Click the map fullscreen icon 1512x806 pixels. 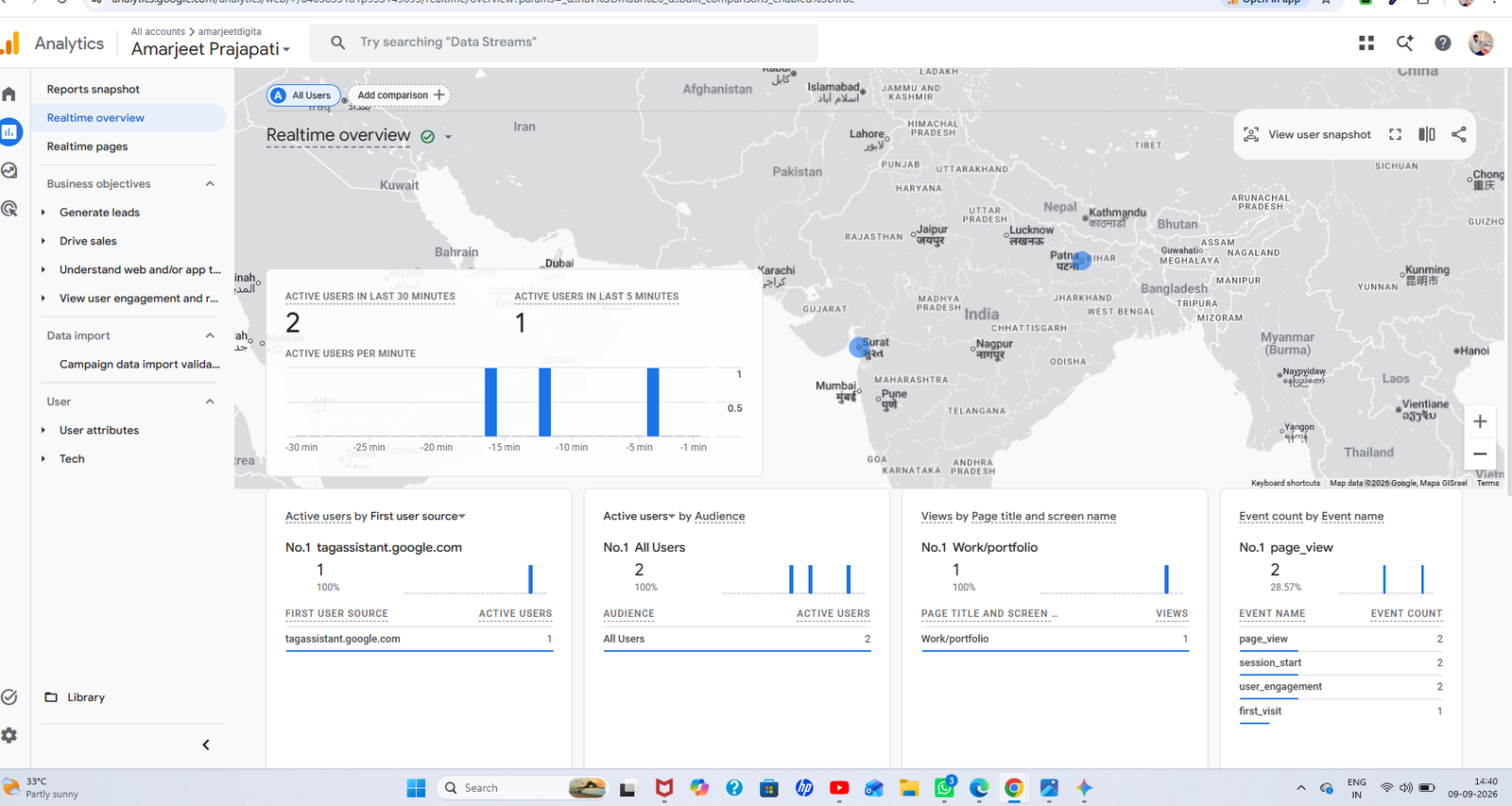click(1395, 134)
